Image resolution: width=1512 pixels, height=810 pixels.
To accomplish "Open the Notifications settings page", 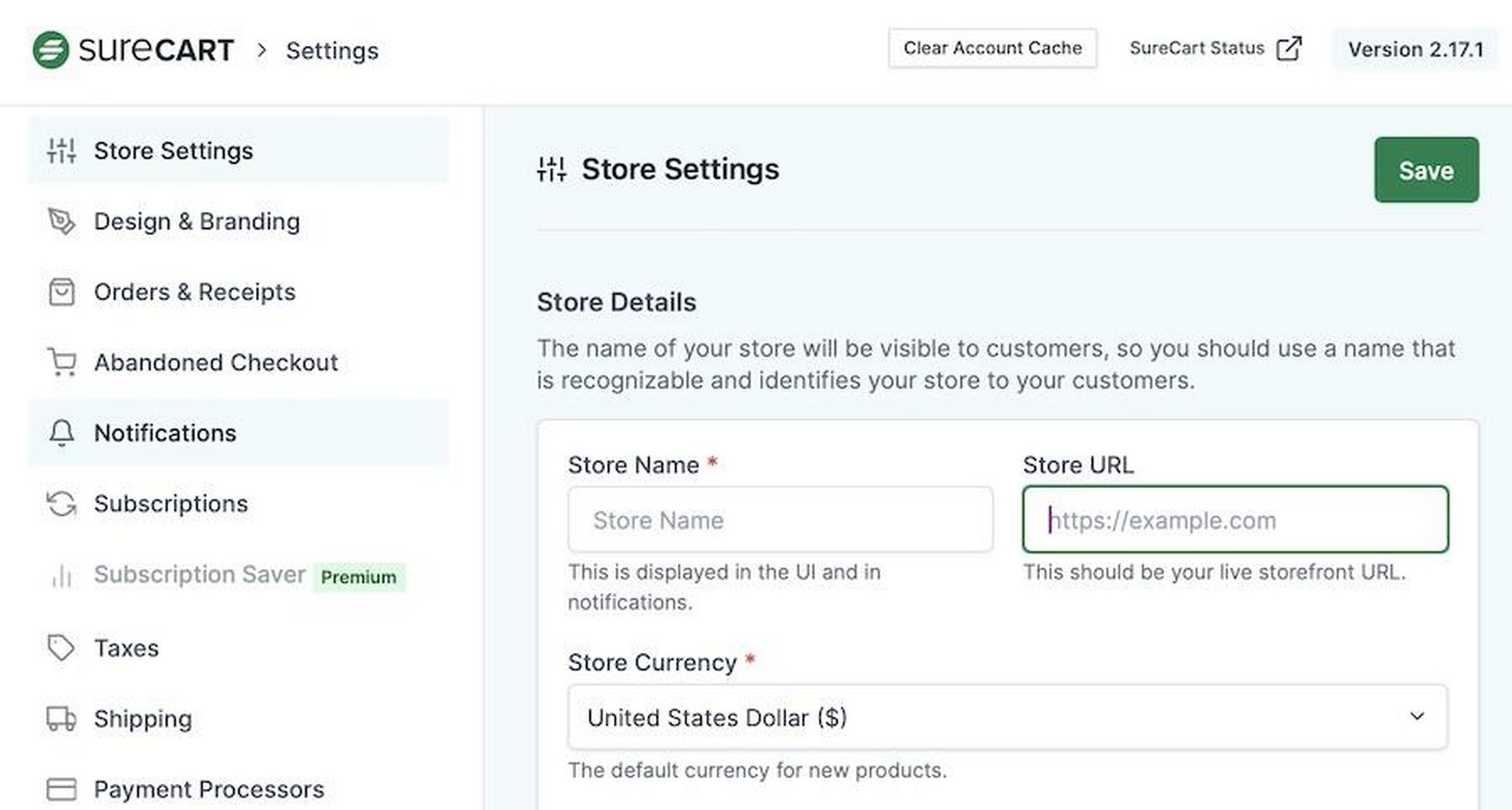I will coord(239,433).
